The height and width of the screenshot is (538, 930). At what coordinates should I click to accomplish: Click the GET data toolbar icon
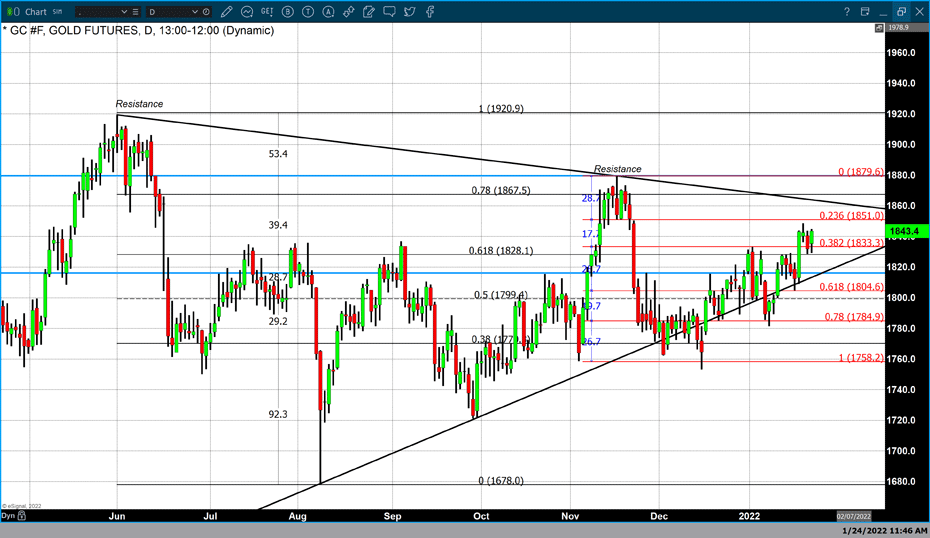(x=268, y=12)
